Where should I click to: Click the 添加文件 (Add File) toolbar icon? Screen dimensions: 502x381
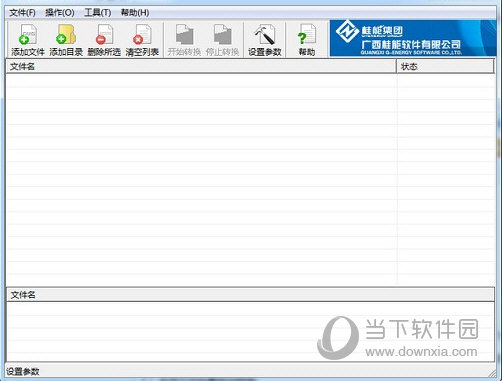[x=28, y=40]
